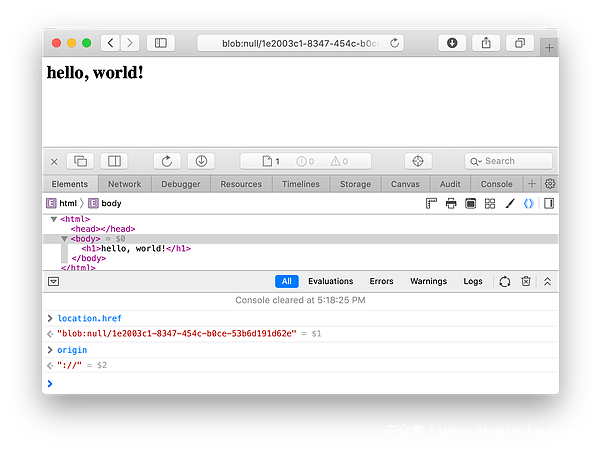600x450 pixels.
Task: Click the error count indicator
Action: pos(305,161)
